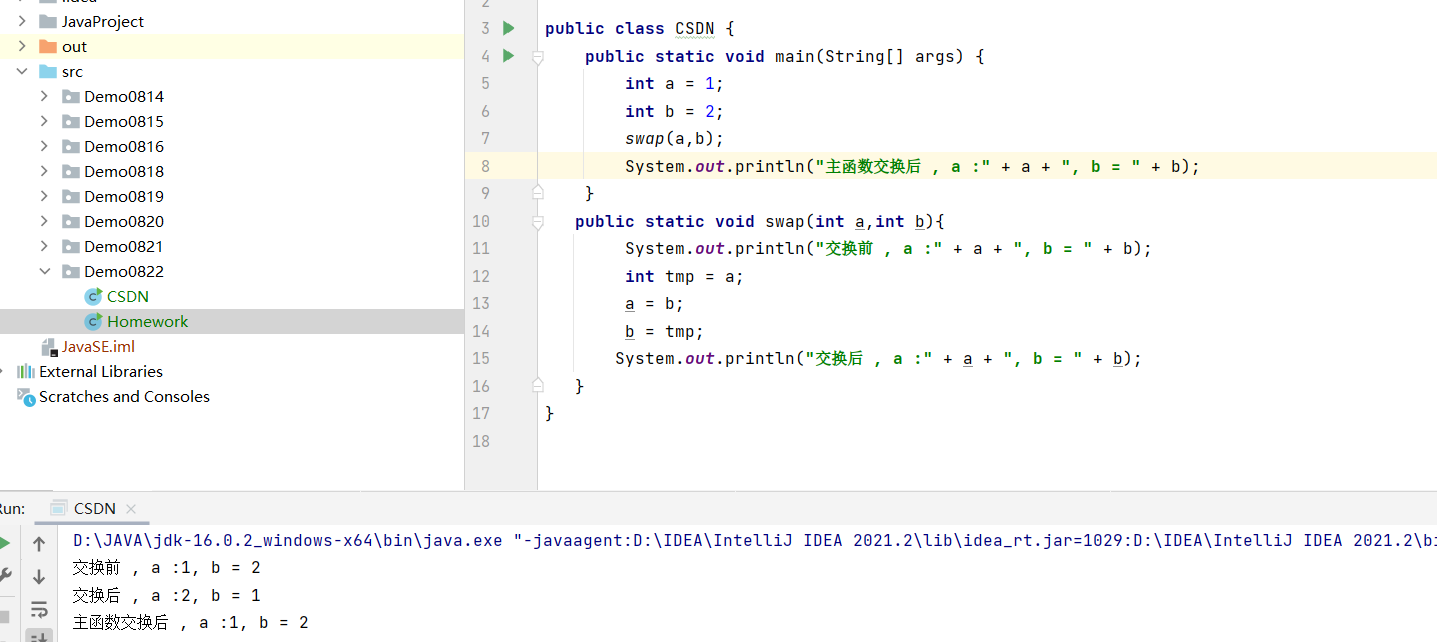This screenshot has width=1437, height=642.
Task: Open the Homework class file
Action: pos(148,321)
